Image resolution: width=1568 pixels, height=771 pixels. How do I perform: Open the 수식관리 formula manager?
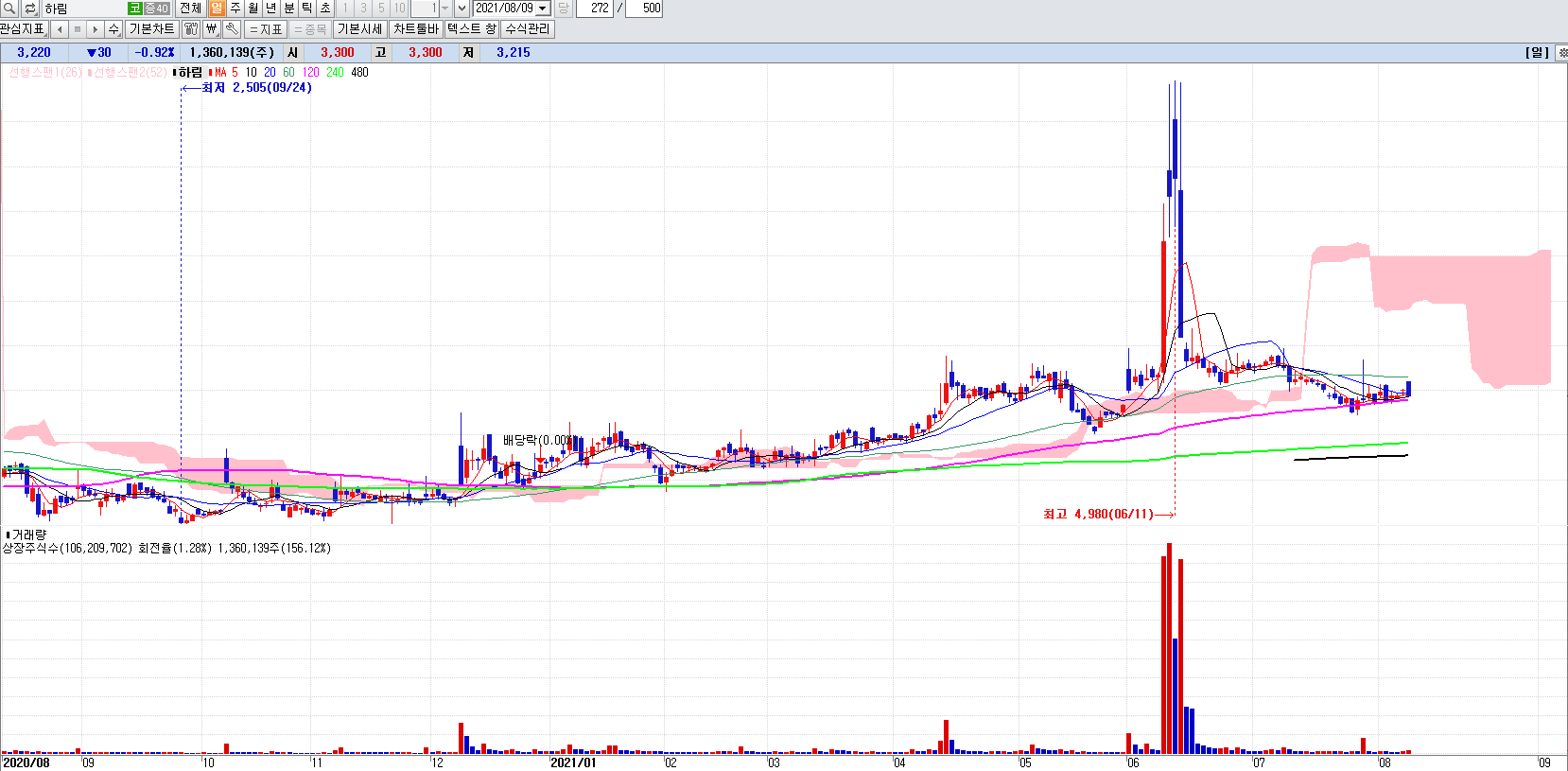pos(528,29)
